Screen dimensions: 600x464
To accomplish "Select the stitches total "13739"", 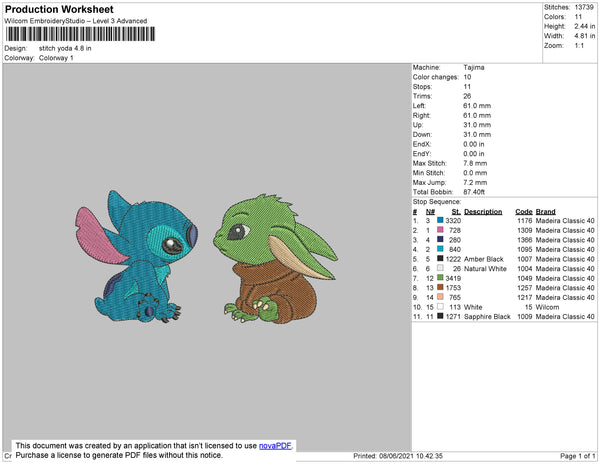I will pyautogui.click(x=584, y=7).
